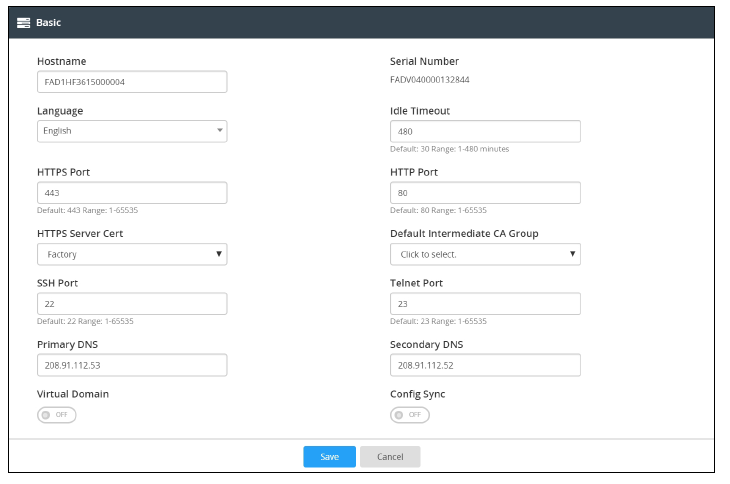Open the Language dropdown
Image resolution: width=730 pixels, height=484 pixels.
point(131,131)
